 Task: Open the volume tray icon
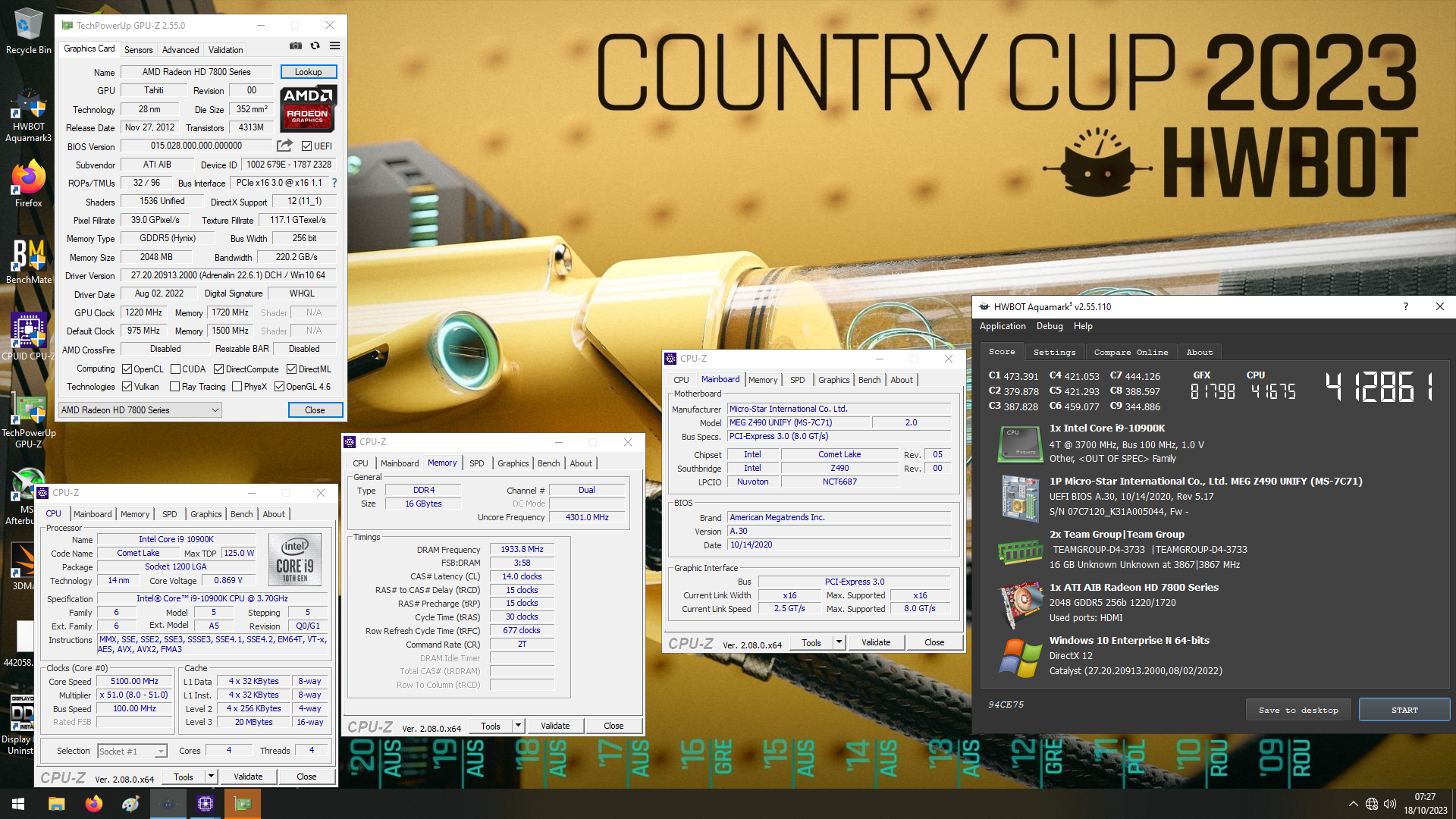[1389, 804]
